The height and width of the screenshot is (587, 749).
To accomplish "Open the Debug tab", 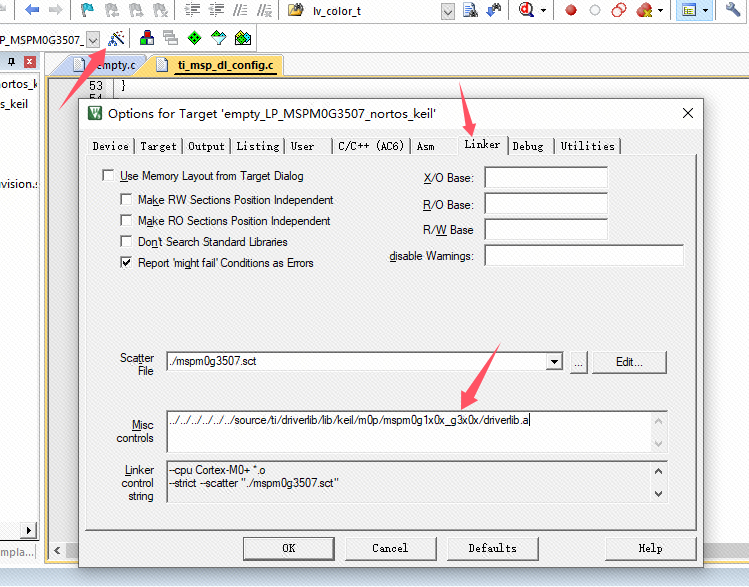I will 528,146.
